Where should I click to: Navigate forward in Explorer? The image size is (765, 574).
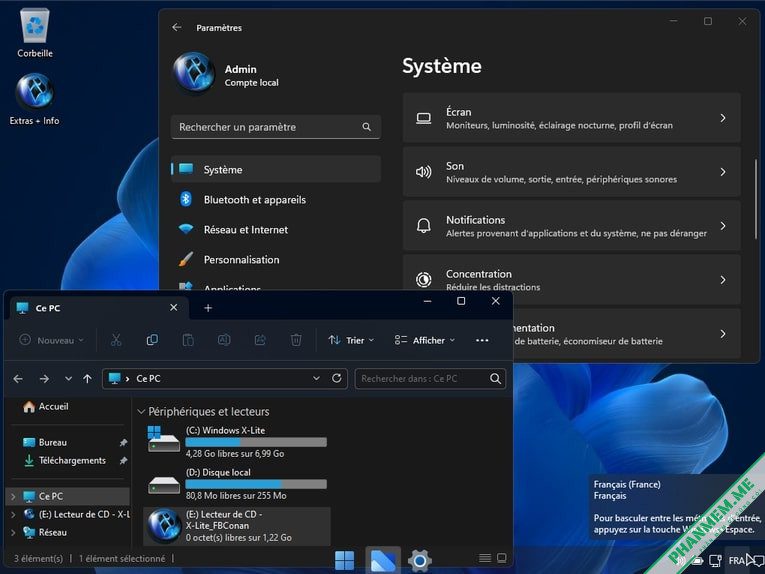click(x=44, y=378)
